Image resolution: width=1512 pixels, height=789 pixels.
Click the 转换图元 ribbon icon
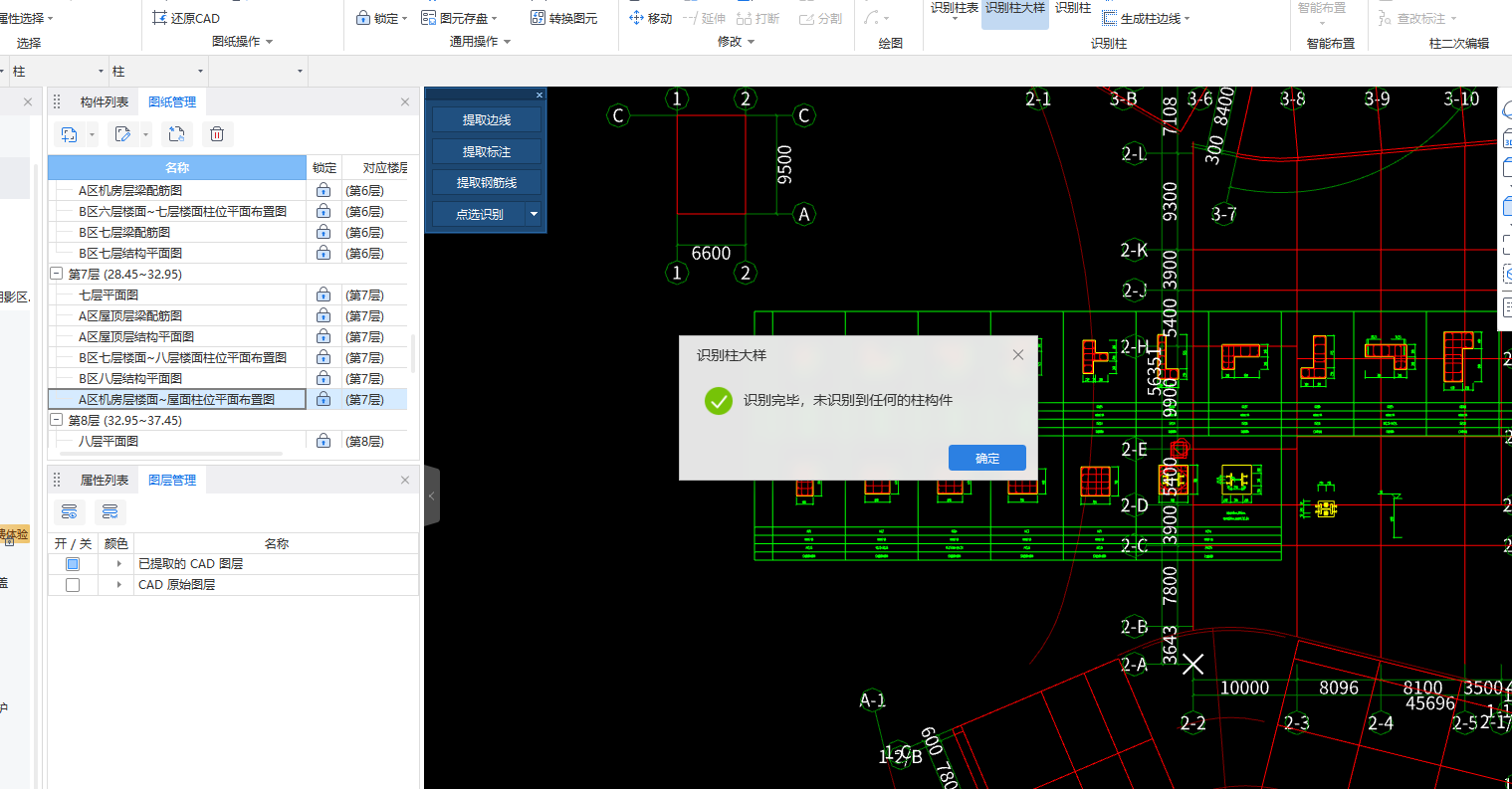[x=539, y=18]
